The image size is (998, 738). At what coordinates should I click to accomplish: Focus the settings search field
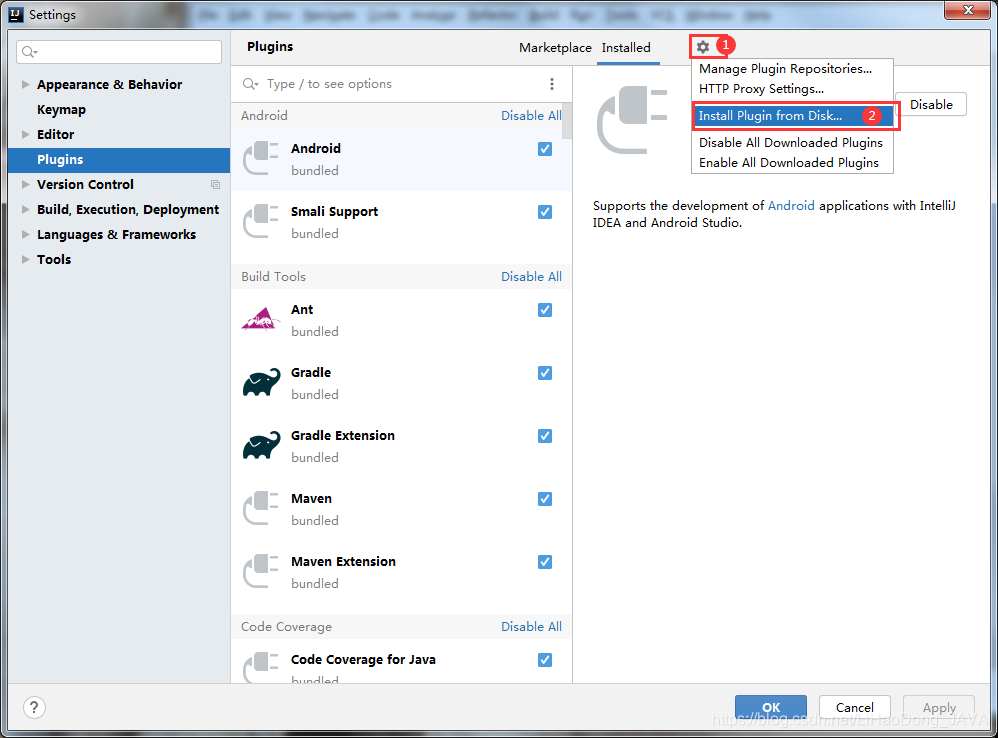(119, 52)
